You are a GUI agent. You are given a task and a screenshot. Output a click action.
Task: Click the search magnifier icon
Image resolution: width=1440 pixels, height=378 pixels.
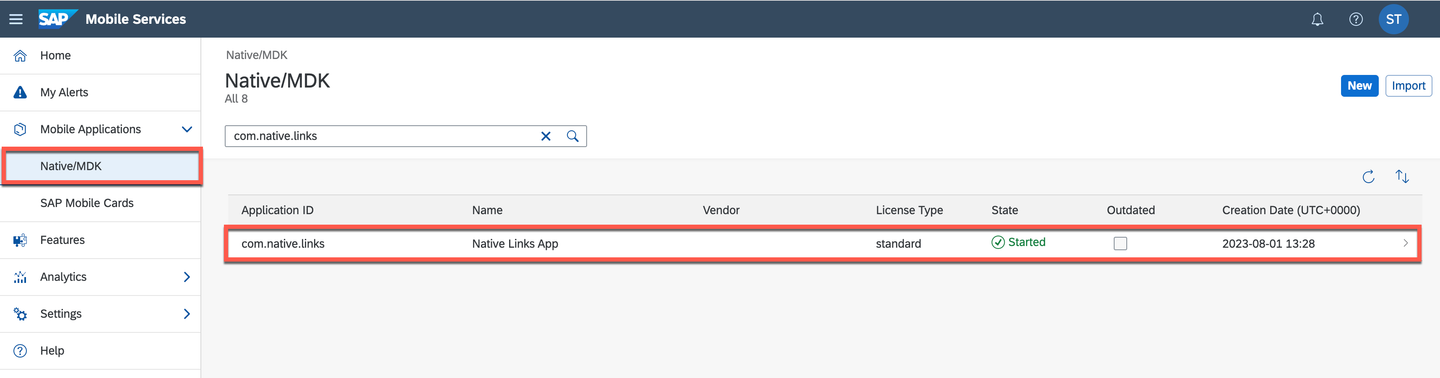pos(573,136)
